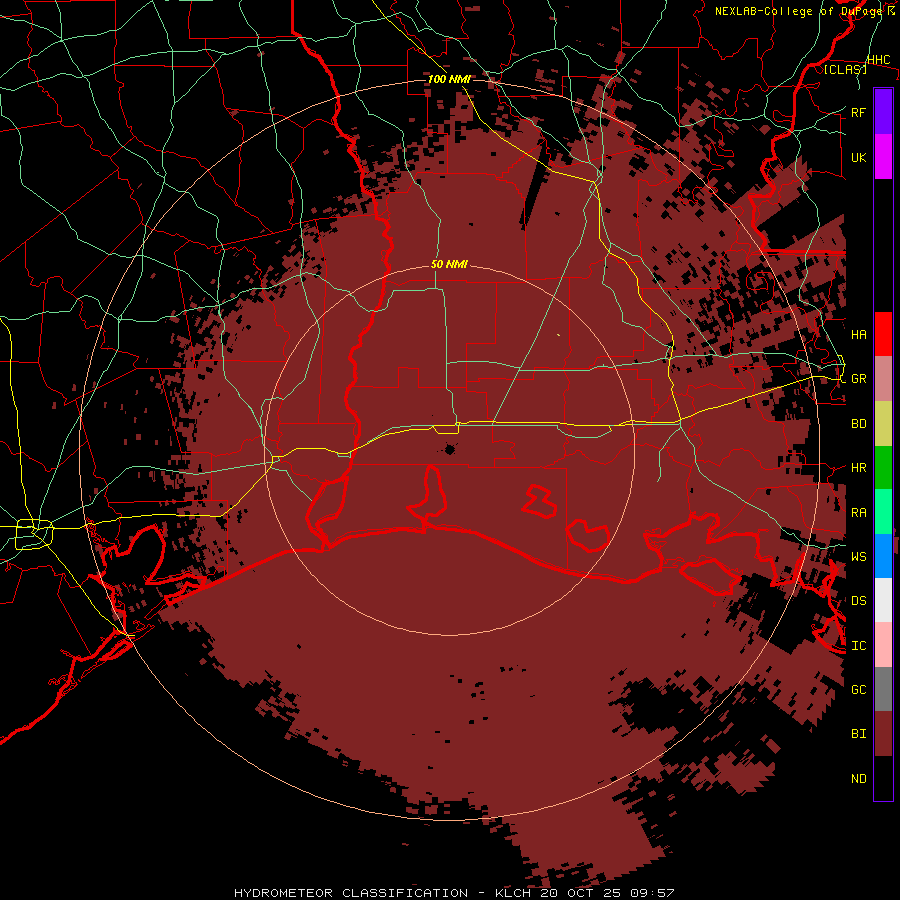The image size is (900, 900).
Task: Click the brown BI legend swatch
Action: click(883, 734)
